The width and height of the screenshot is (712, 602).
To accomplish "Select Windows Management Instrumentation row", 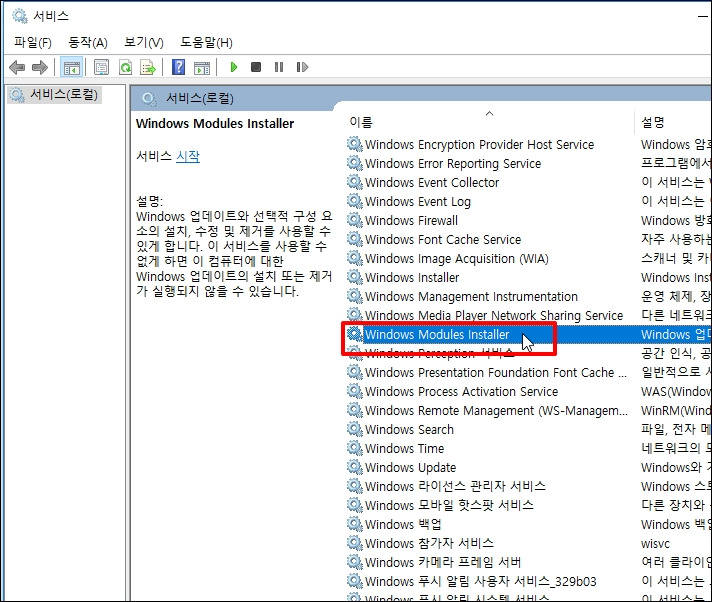I will 471,296.
